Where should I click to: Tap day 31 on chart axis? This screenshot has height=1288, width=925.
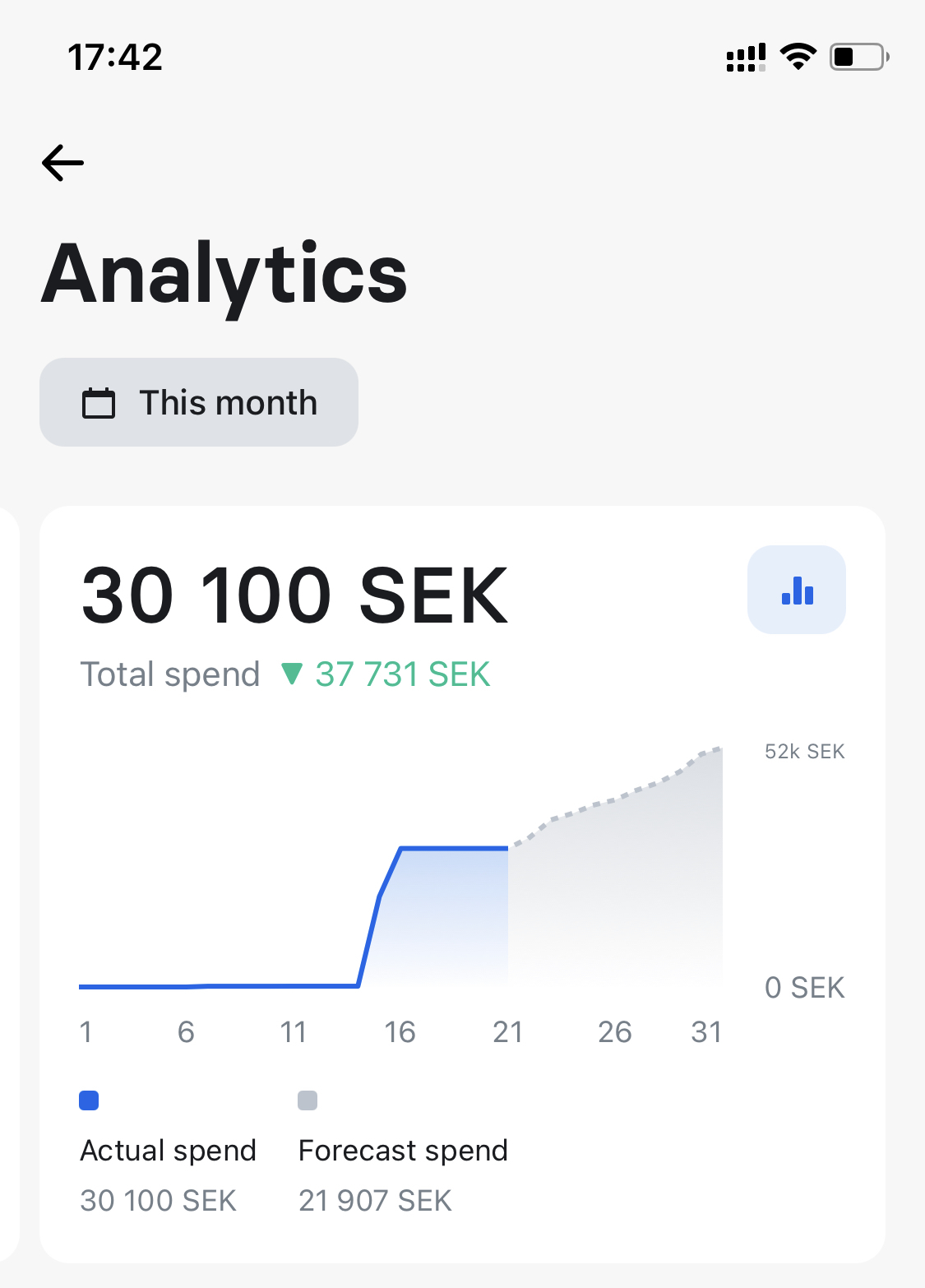[706, 1031]
